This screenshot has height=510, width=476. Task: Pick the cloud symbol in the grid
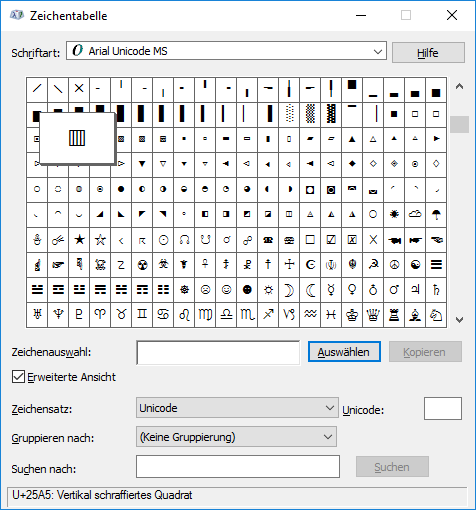click(415, 214)
